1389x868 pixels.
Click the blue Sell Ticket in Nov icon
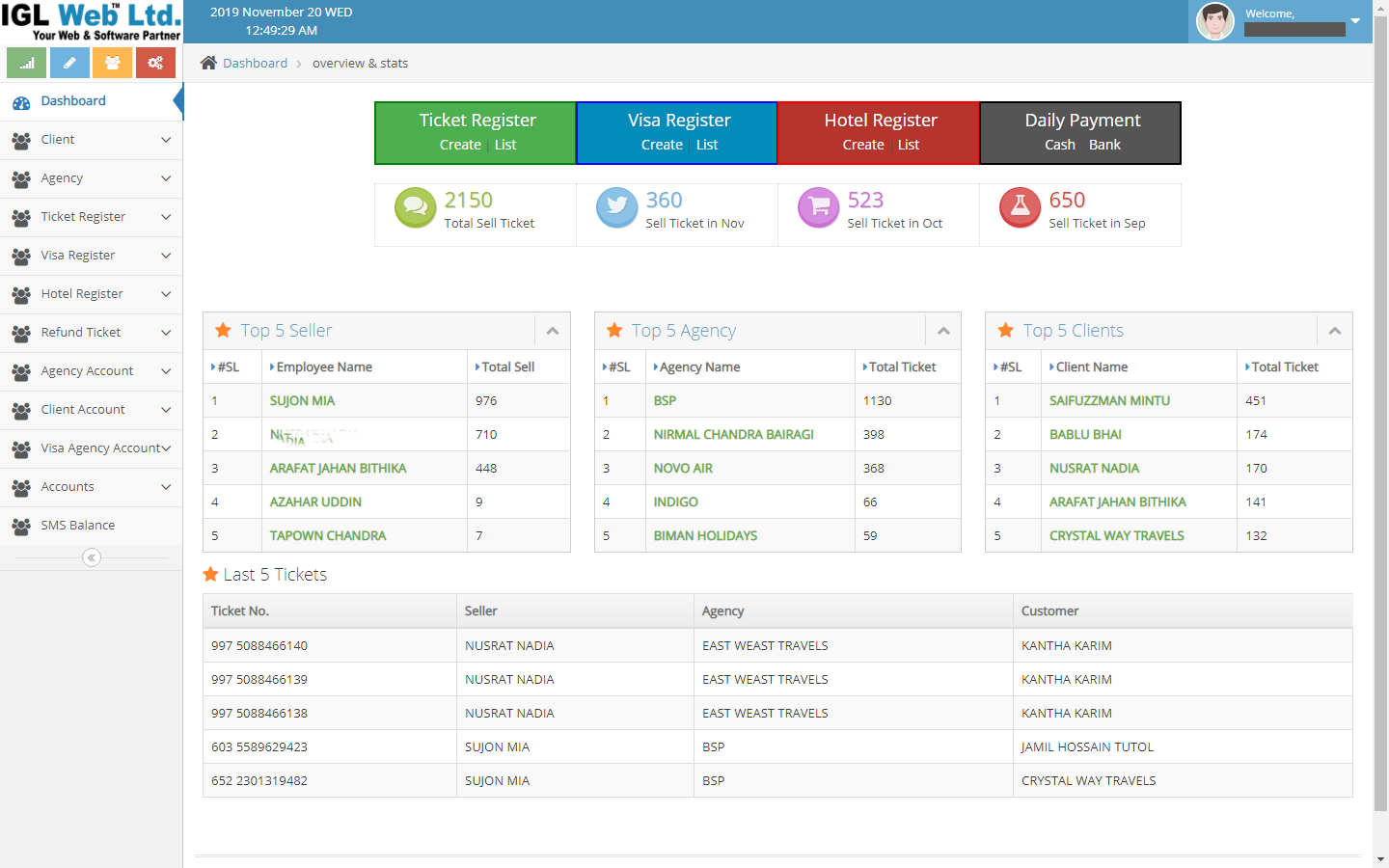[616, 207]
